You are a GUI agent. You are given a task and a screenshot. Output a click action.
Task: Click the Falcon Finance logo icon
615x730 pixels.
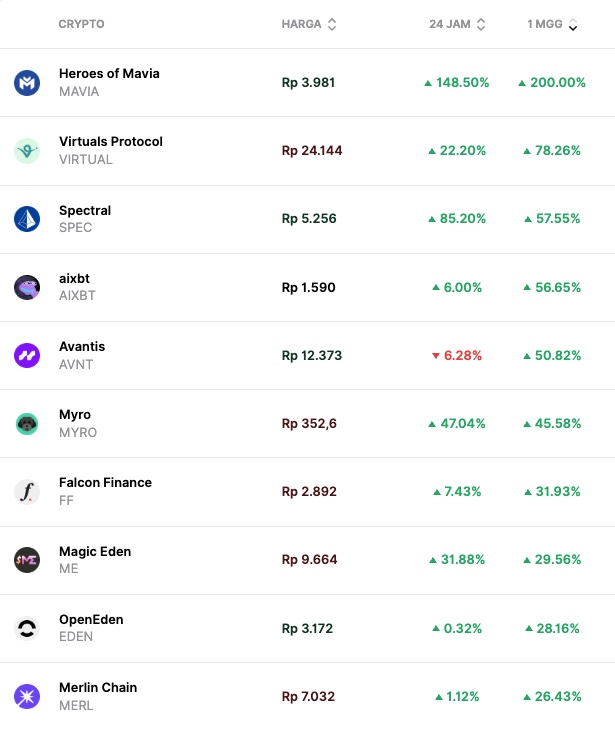(27, 492)
